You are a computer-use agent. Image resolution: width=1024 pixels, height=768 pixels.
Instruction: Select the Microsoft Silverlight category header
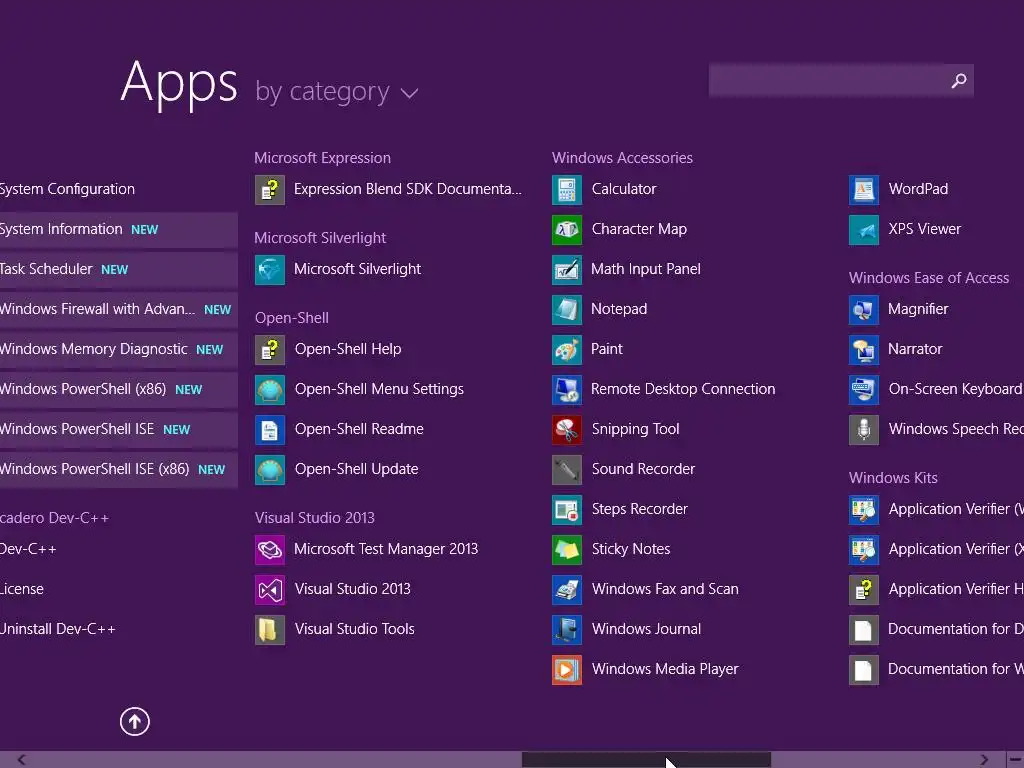(x=320, y=238)
